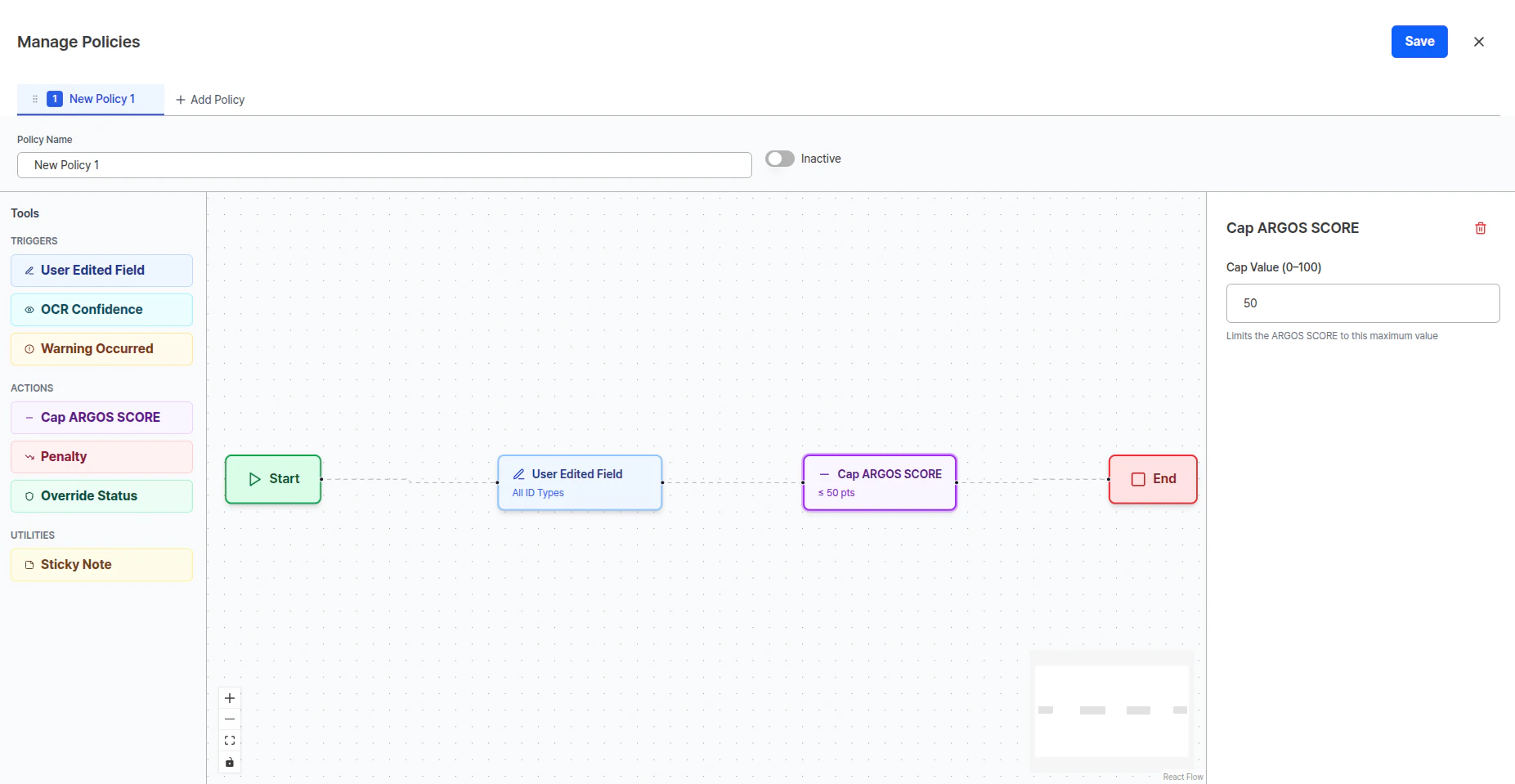Select the Cap ARGOS SCORE action tool
The height and width of the screenshot is (784, 1515).
pos(101,417)
